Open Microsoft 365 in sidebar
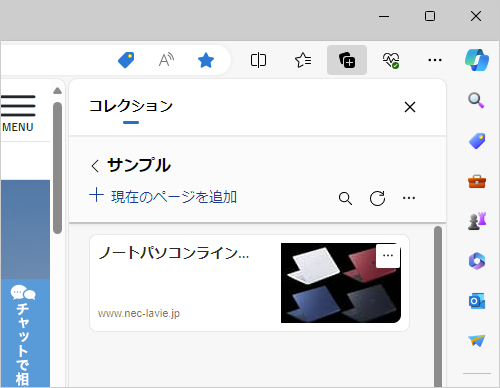The width and height of the screenshot is (500, 388). 477,261
